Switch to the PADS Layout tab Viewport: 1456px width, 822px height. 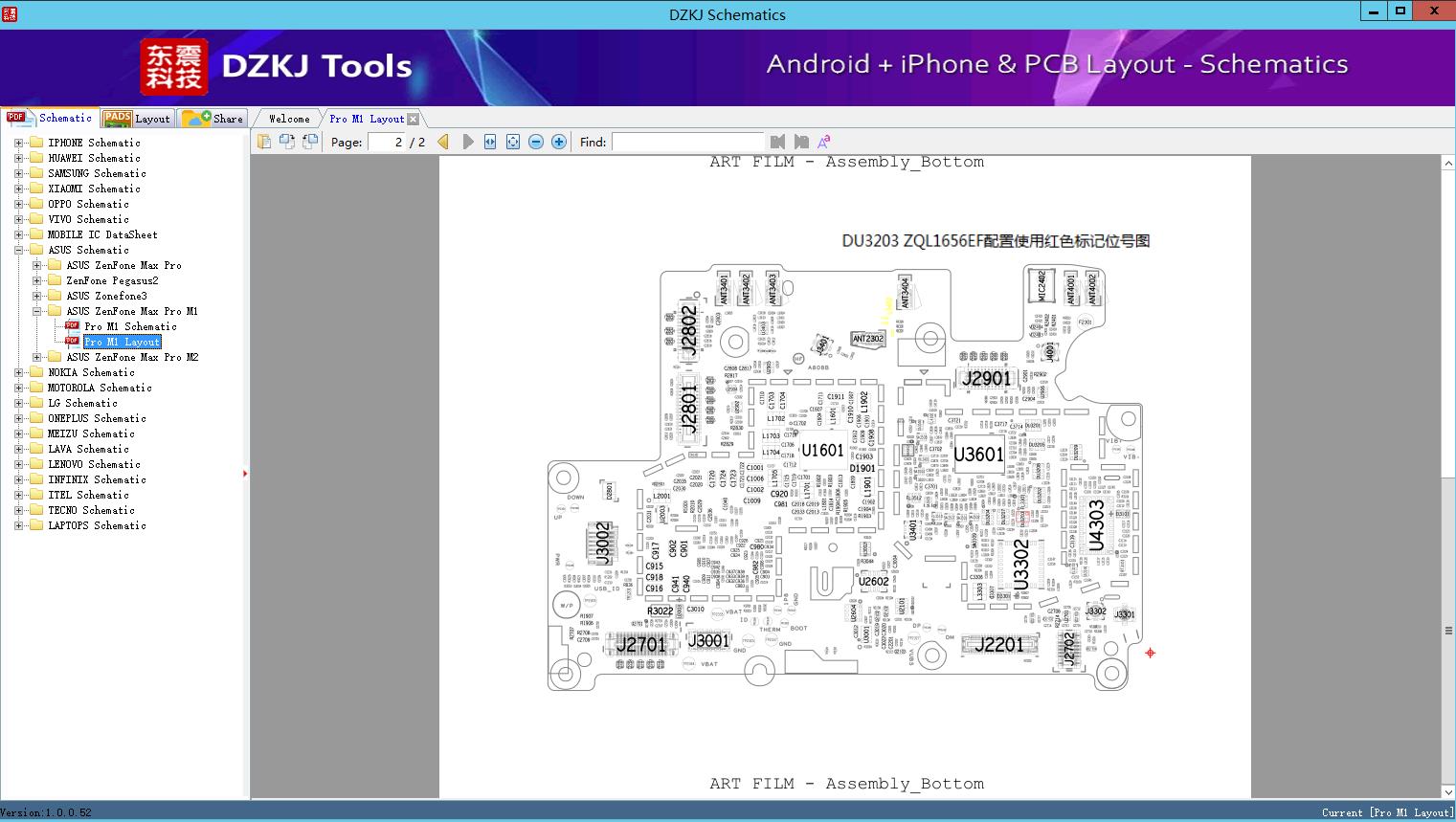pyautogui.click(x=137, y=119)
